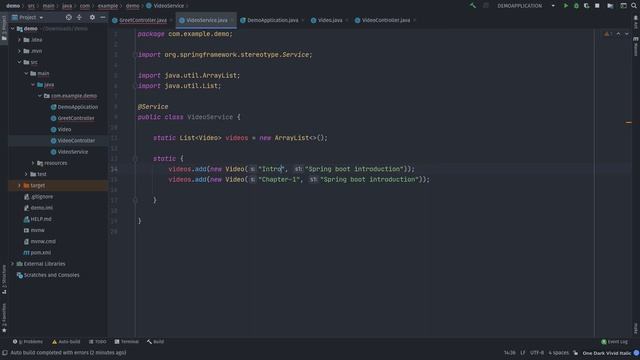Go to next highlighted error arrow
Viewport: 640px width, 360px height.
pyautogui.click(x=627, y=34)
